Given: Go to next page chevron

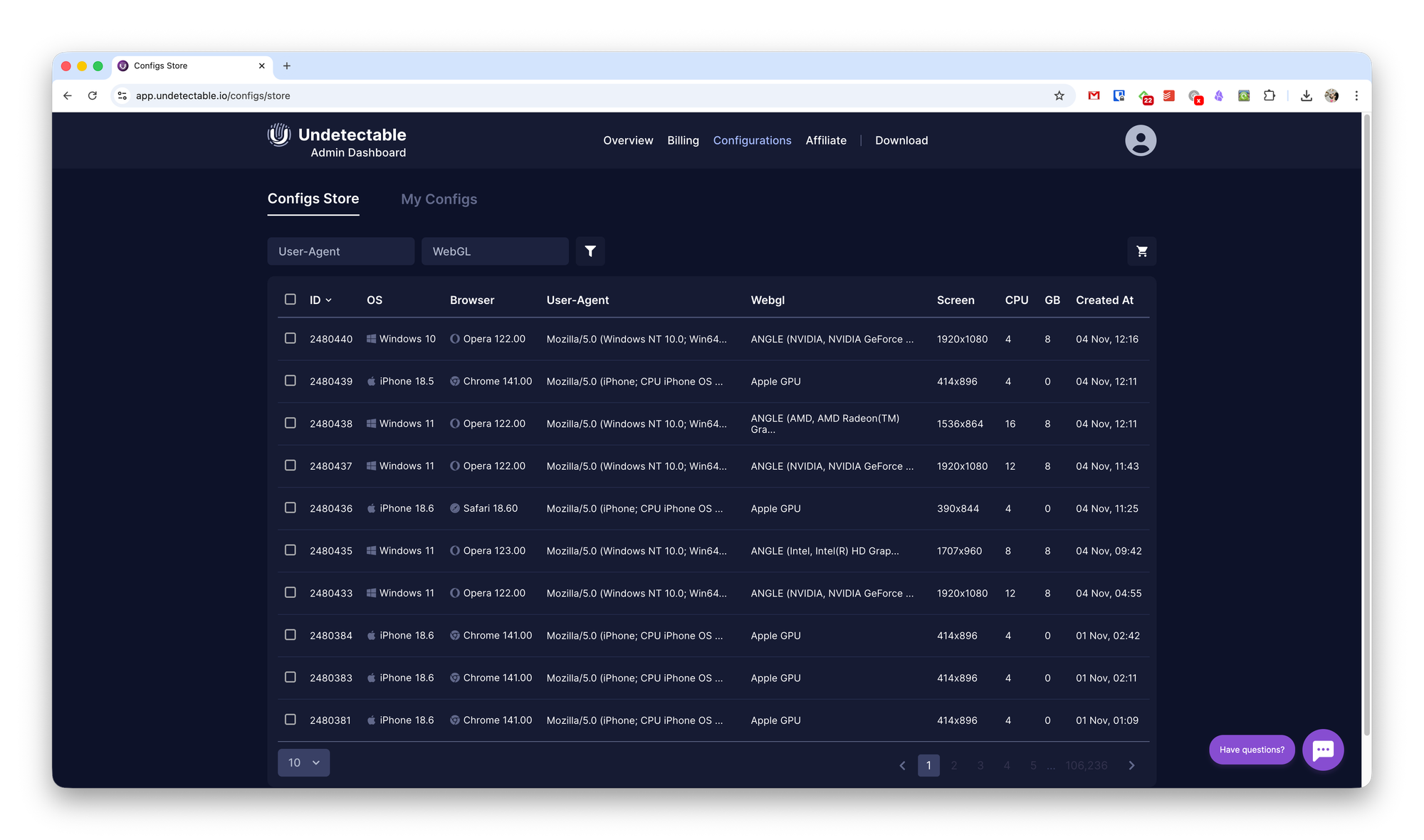Looking at the screenshot, I should (x=1131, y=765).
